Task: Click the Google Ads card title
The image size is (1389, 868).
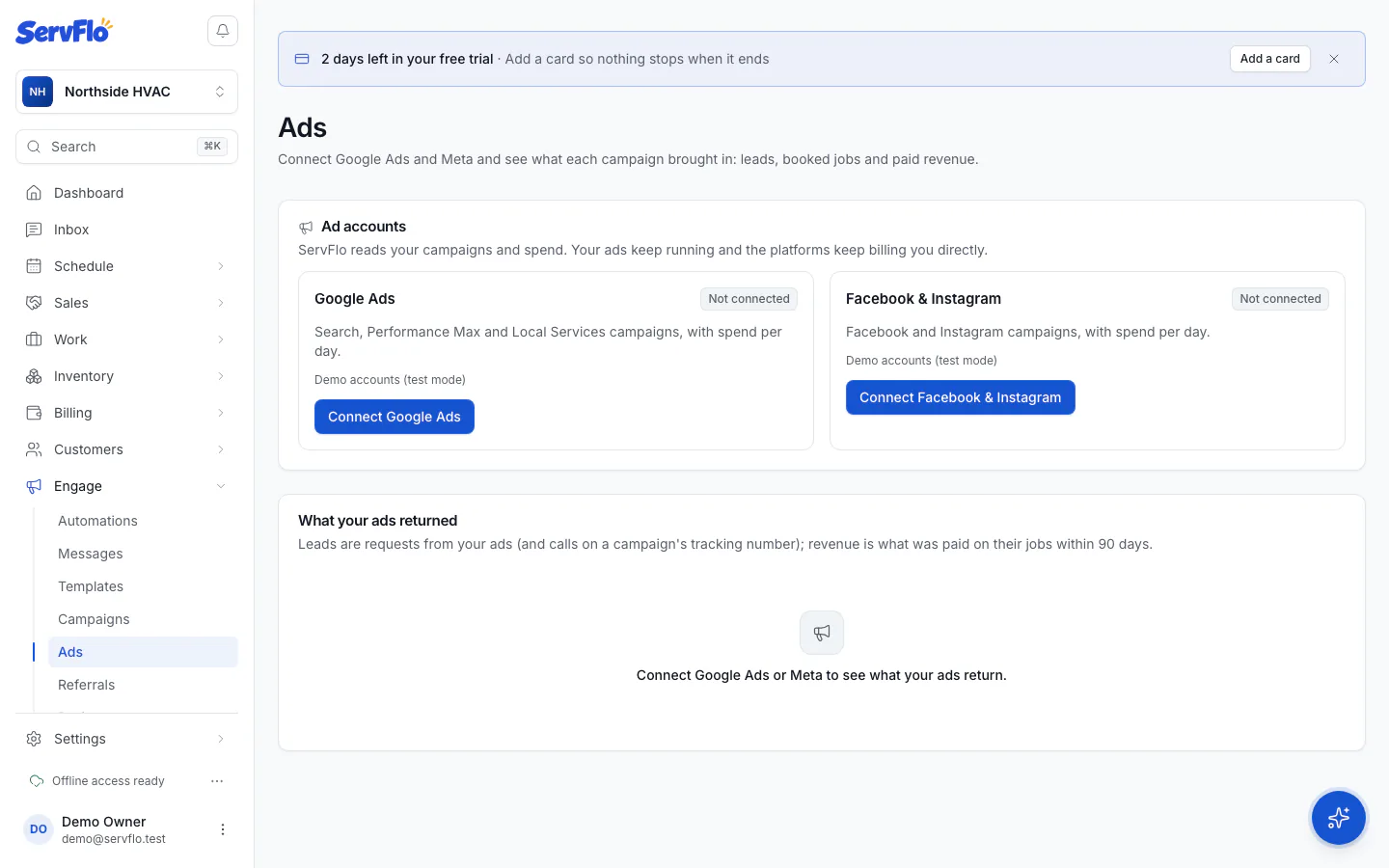Action: tap(355, 299)
